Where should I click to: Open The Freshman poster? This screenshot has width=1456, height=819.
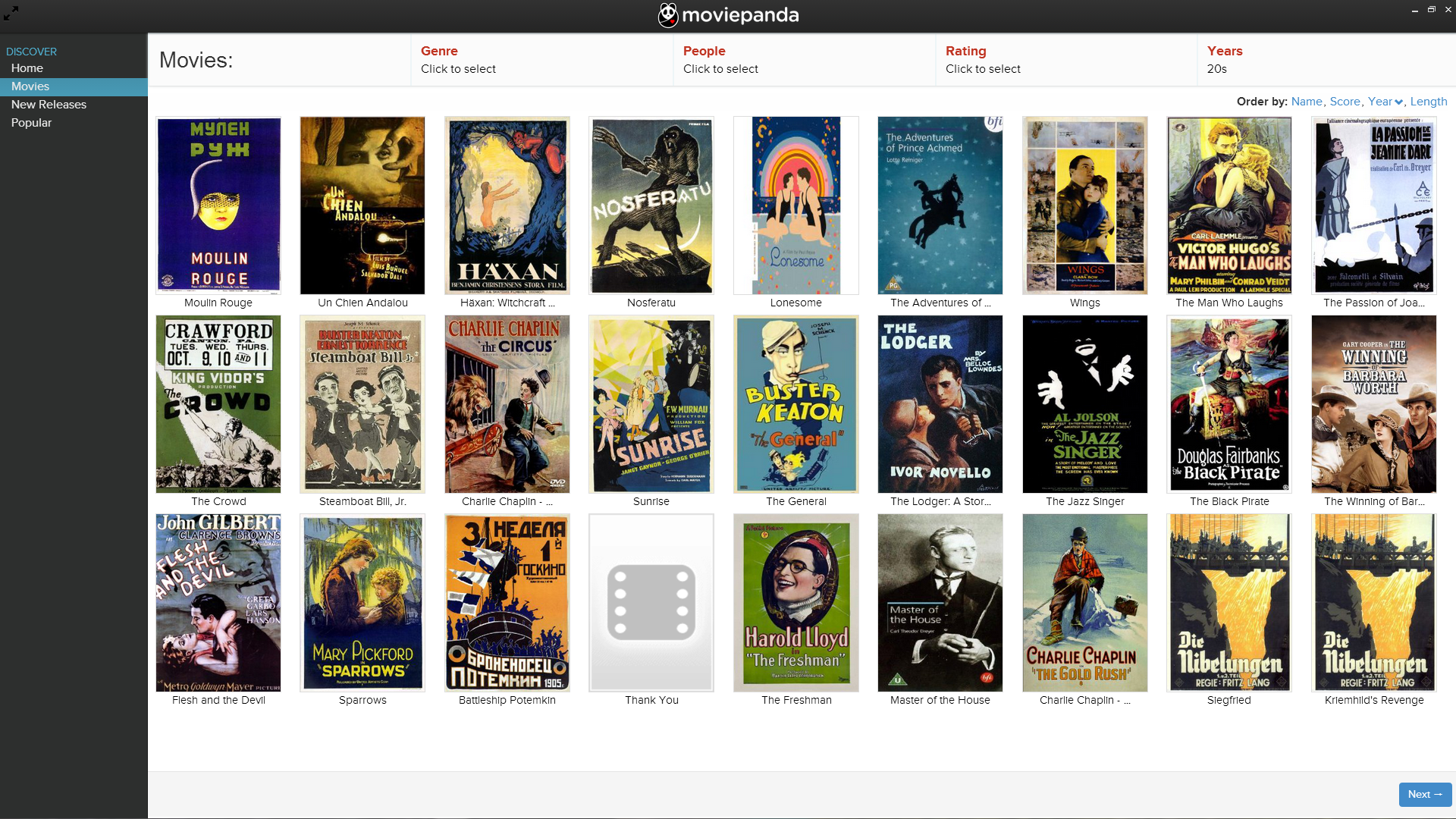[796, 603]
